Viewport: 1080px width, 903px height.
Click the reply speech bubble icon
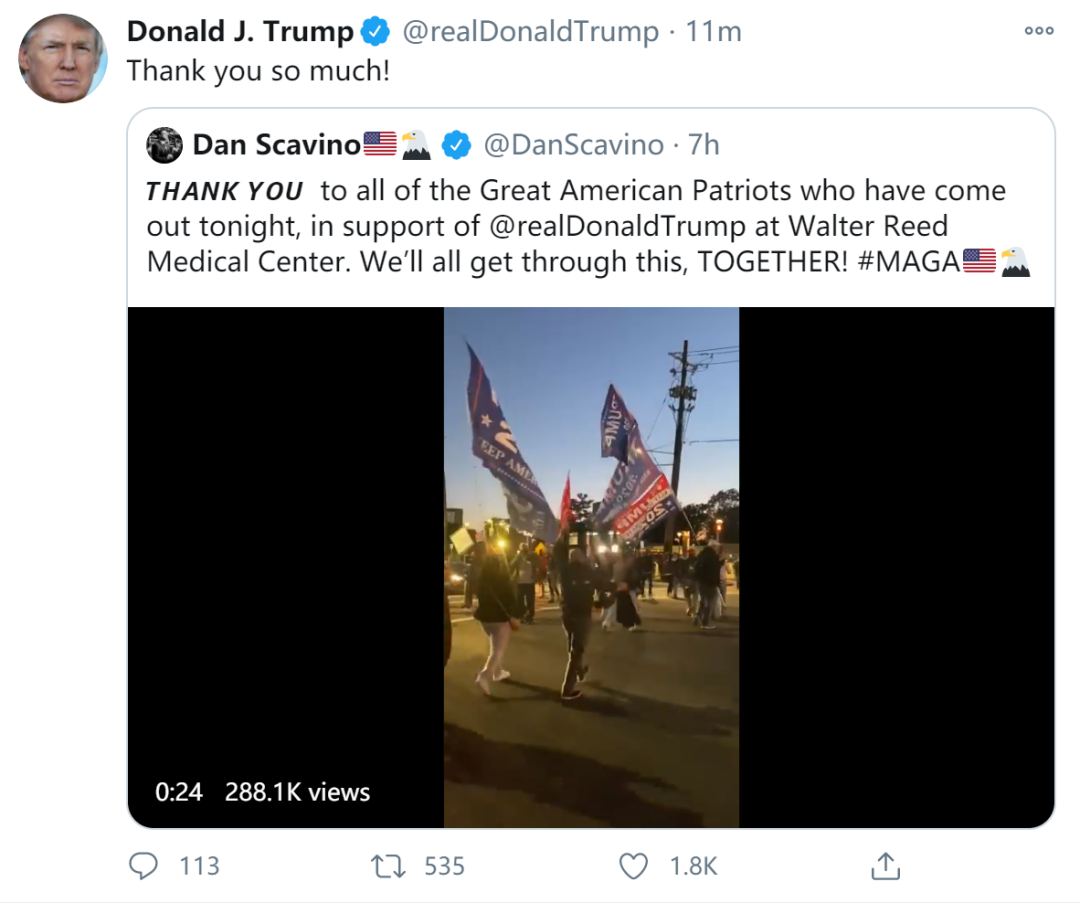click(x=145, y=865)
